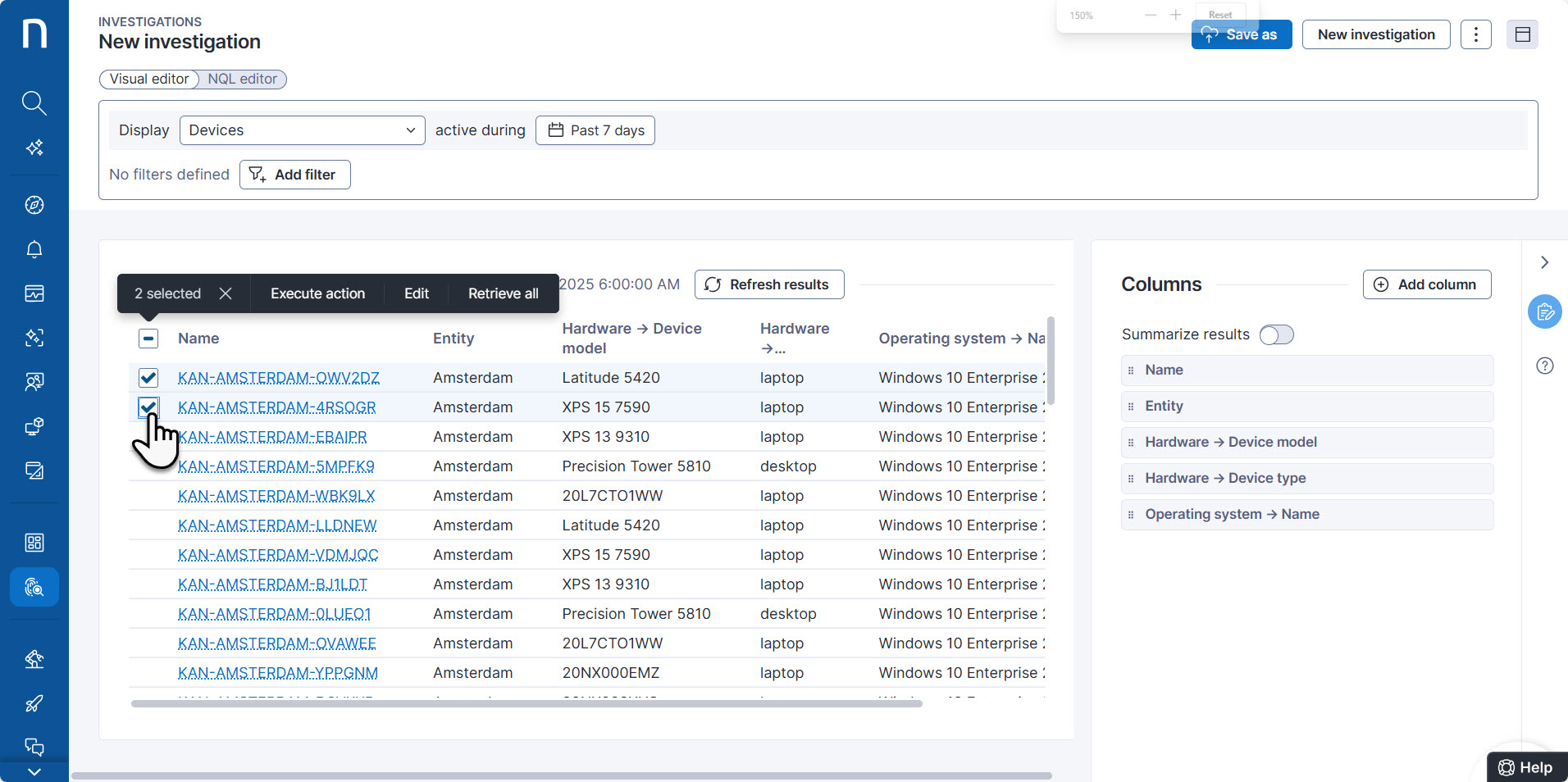Click the question mark help icon
This screenshot has height=782, width=1568.
click(1544, 366)
